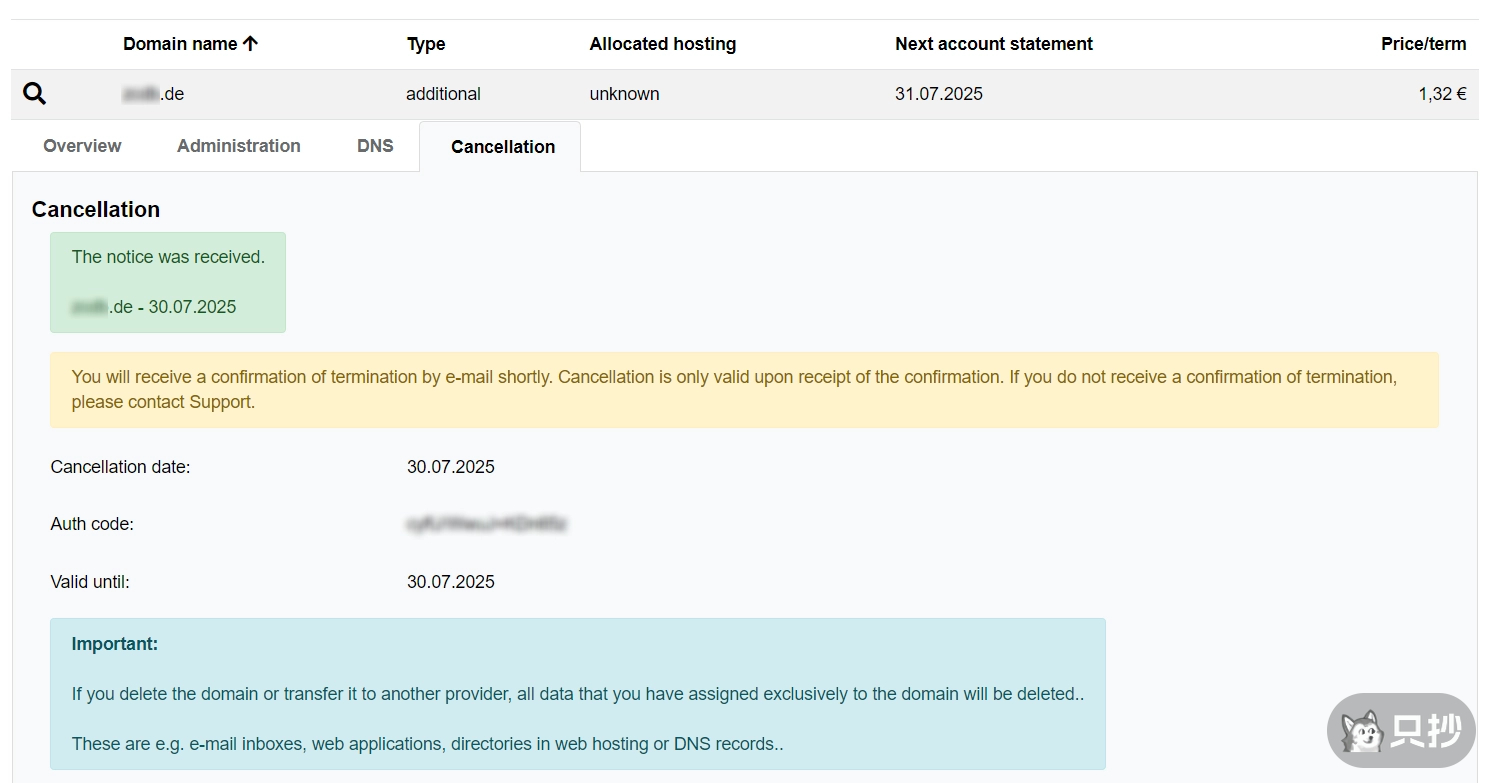Open the Overview tab
The image size is (1491, 783).
[82, 146]
